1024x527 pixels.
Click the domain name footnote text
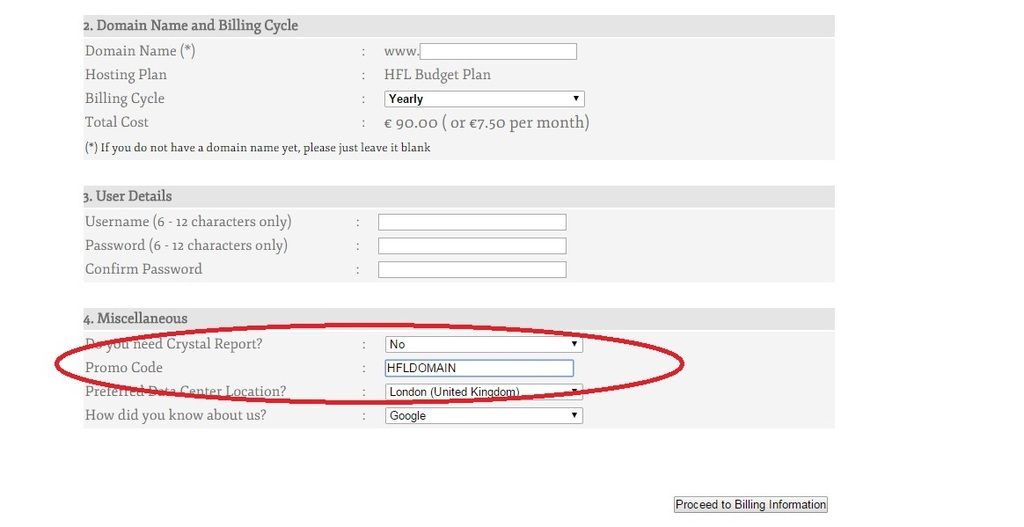pos(258,147)
